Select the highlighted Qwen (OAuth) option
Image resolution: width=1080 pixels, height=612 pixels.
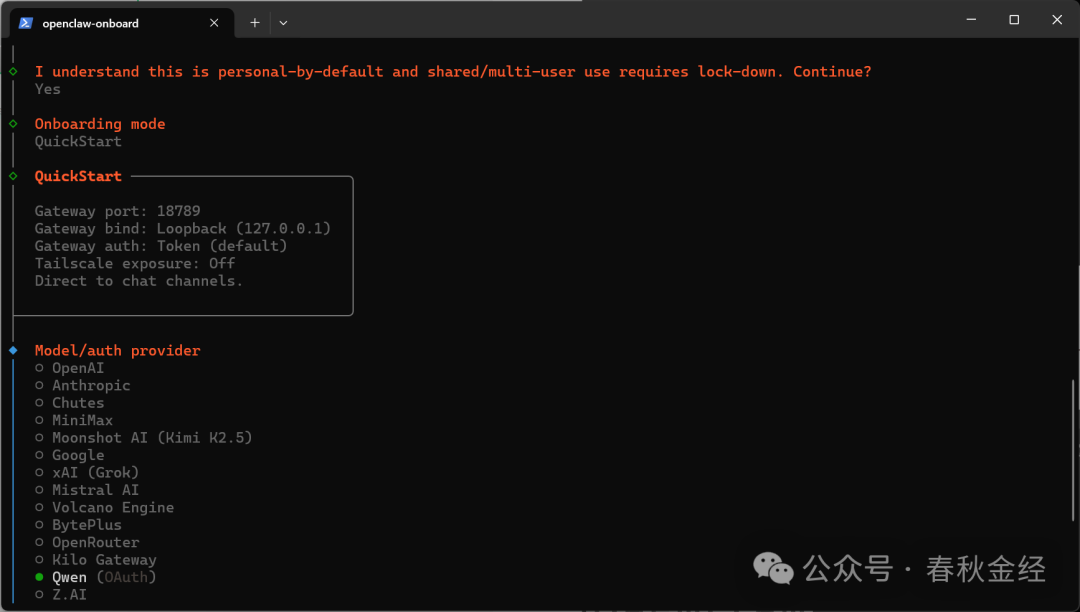point(104,577)
